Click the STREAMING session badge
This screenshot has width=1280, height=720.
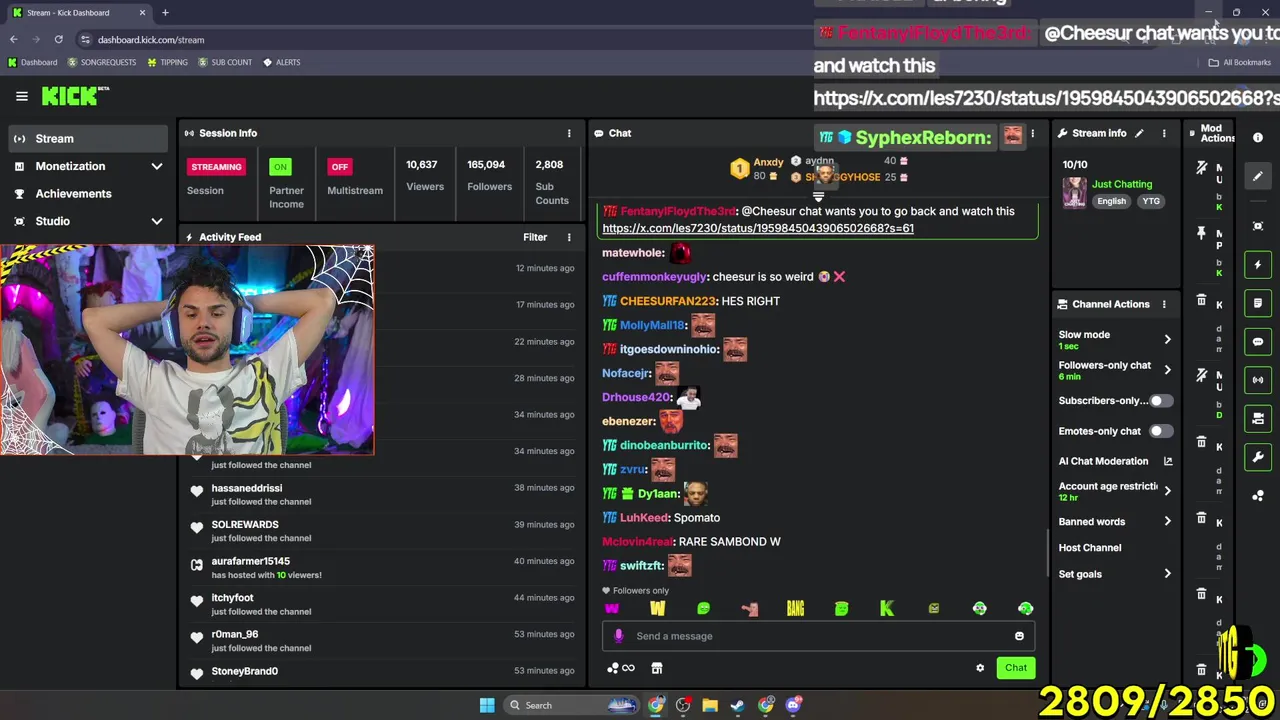pos(216,167)
